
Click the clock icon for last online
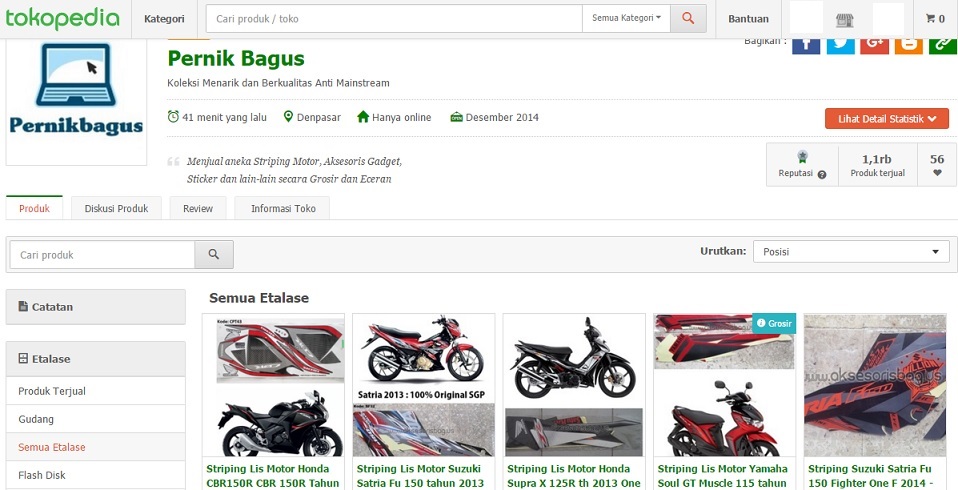pos(174,116)
